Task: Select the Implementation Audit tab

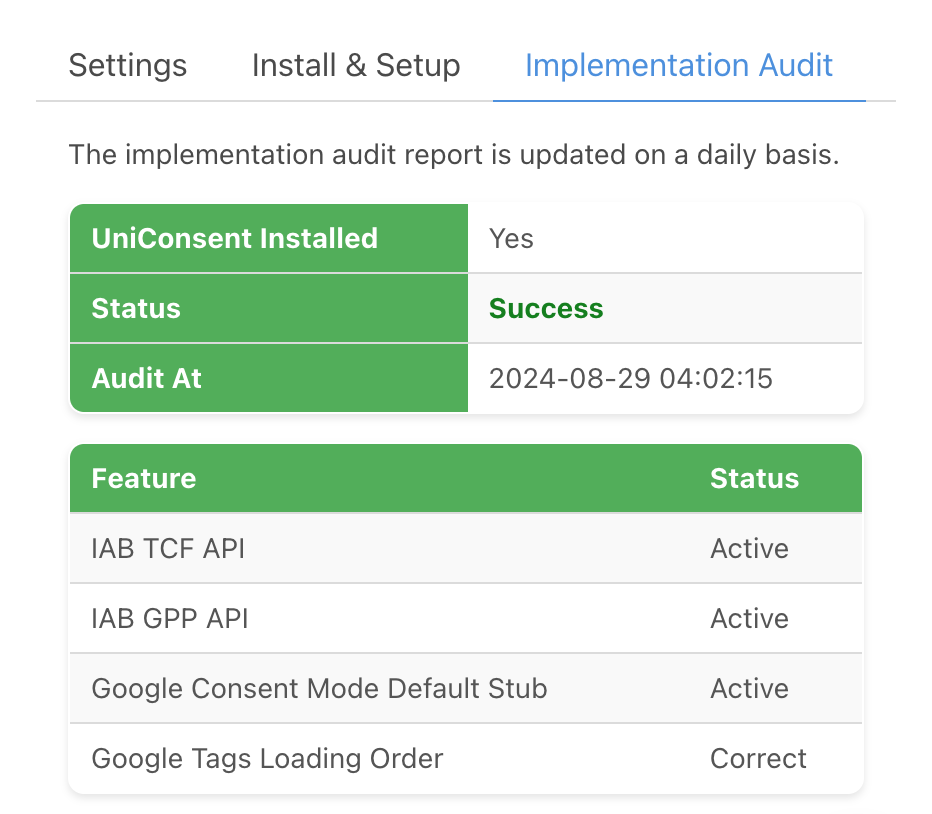Action: coord(678,66)
